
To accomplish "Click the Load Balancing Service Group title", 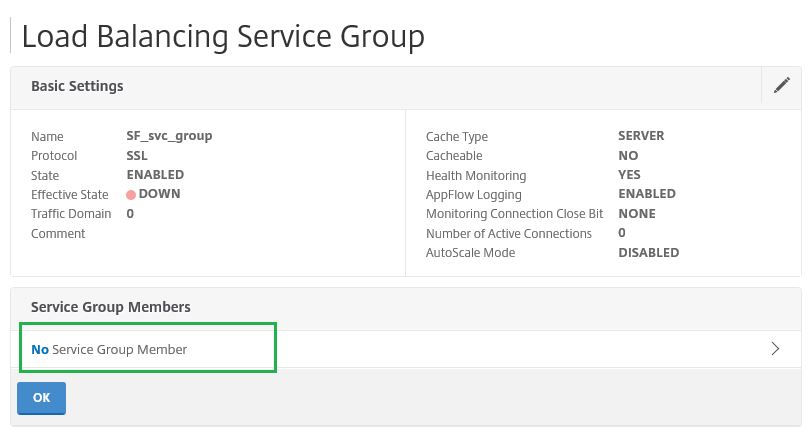I will [223, 37].
